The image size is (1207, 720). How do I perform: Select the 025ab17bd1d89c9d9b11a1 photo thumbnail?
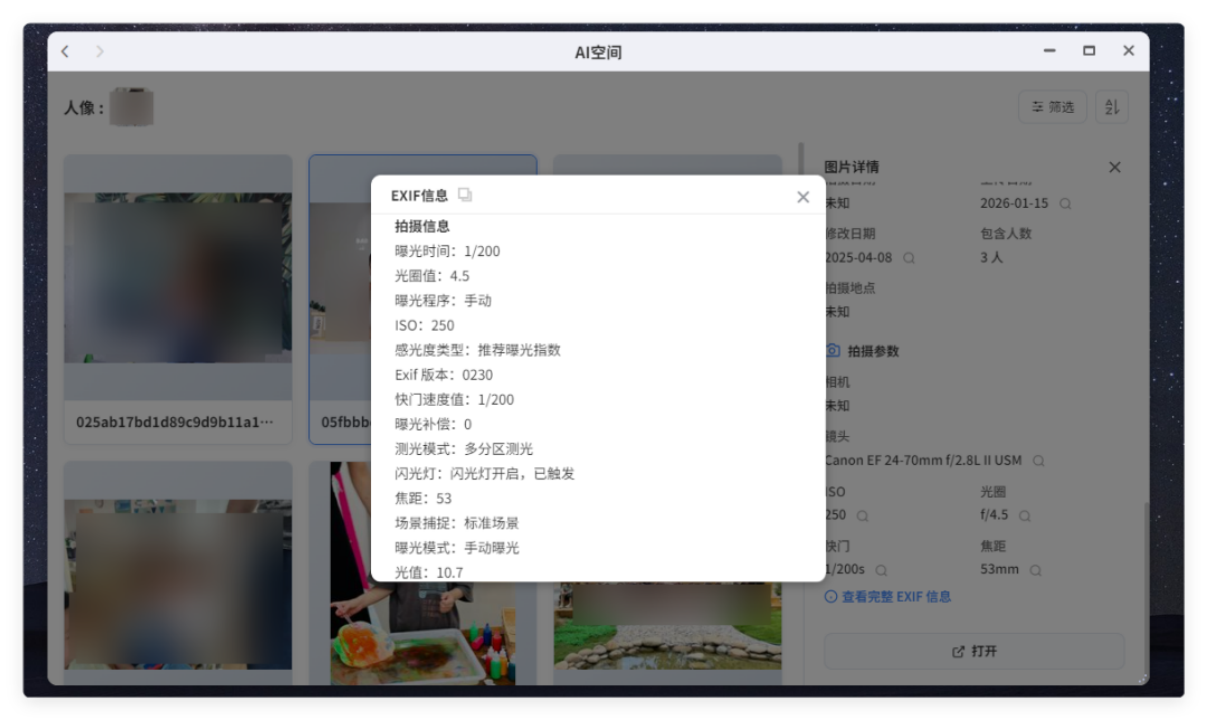(178, 290)
